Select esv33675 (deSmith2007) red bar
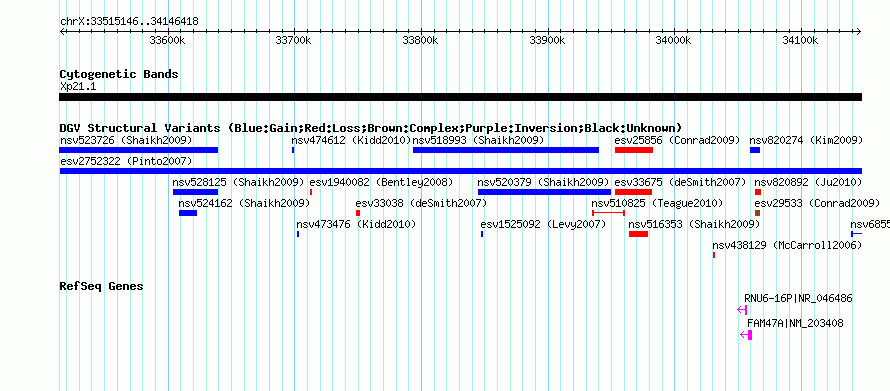 pyautogui.click(x=633, y=192)
